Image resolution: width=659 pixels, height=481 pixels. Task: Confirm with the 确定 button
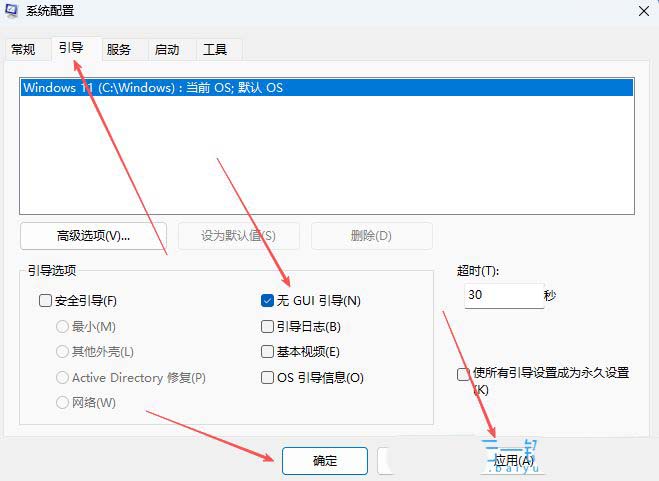coord(325,461)
